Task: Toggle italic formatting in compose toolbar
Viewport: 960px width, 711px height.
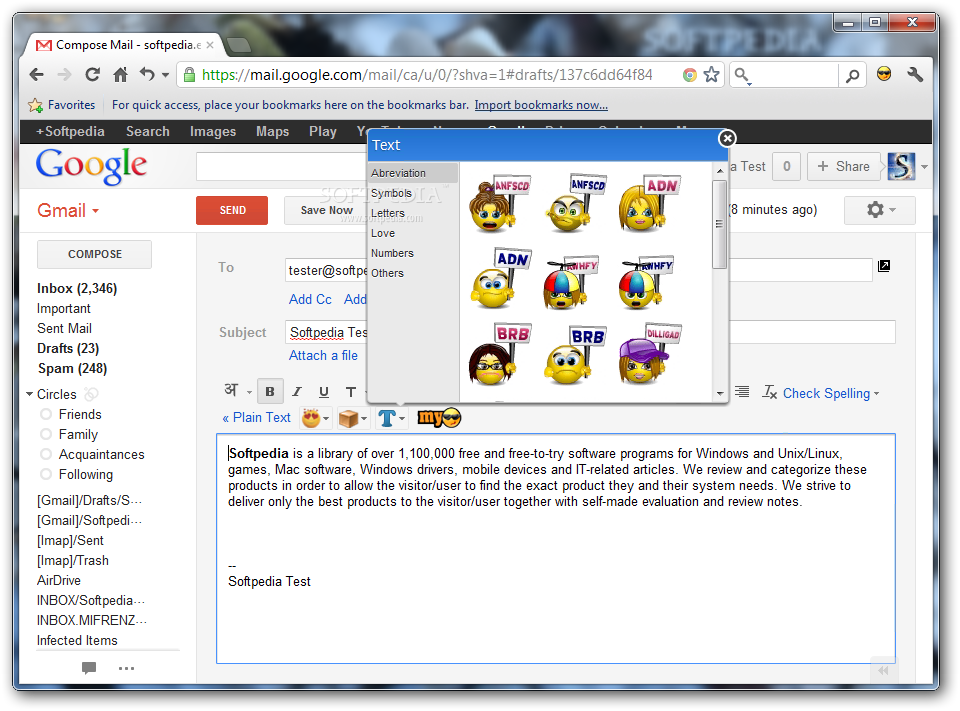Action: click(297, 392)
